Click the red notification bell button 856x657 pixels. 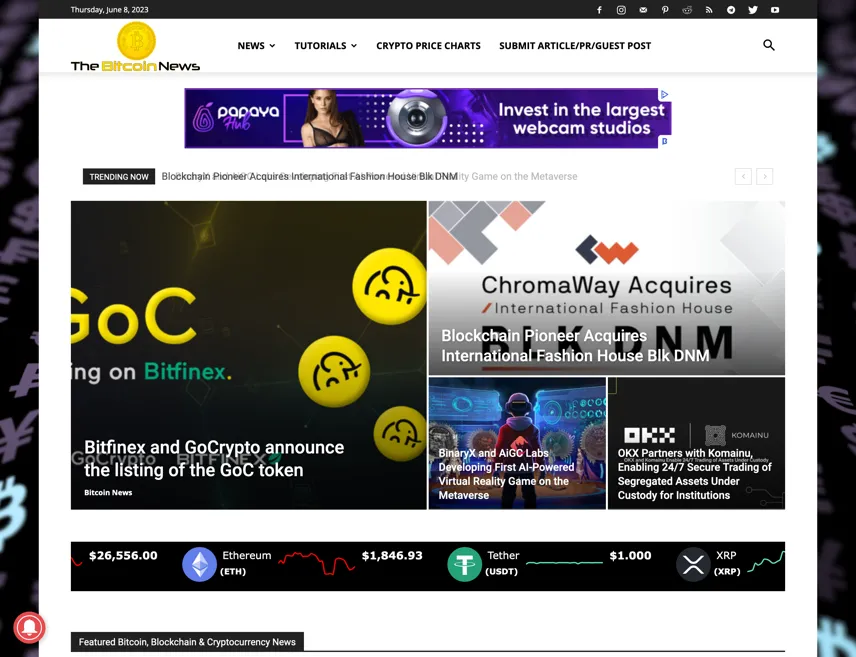click(x=29, y=627)
